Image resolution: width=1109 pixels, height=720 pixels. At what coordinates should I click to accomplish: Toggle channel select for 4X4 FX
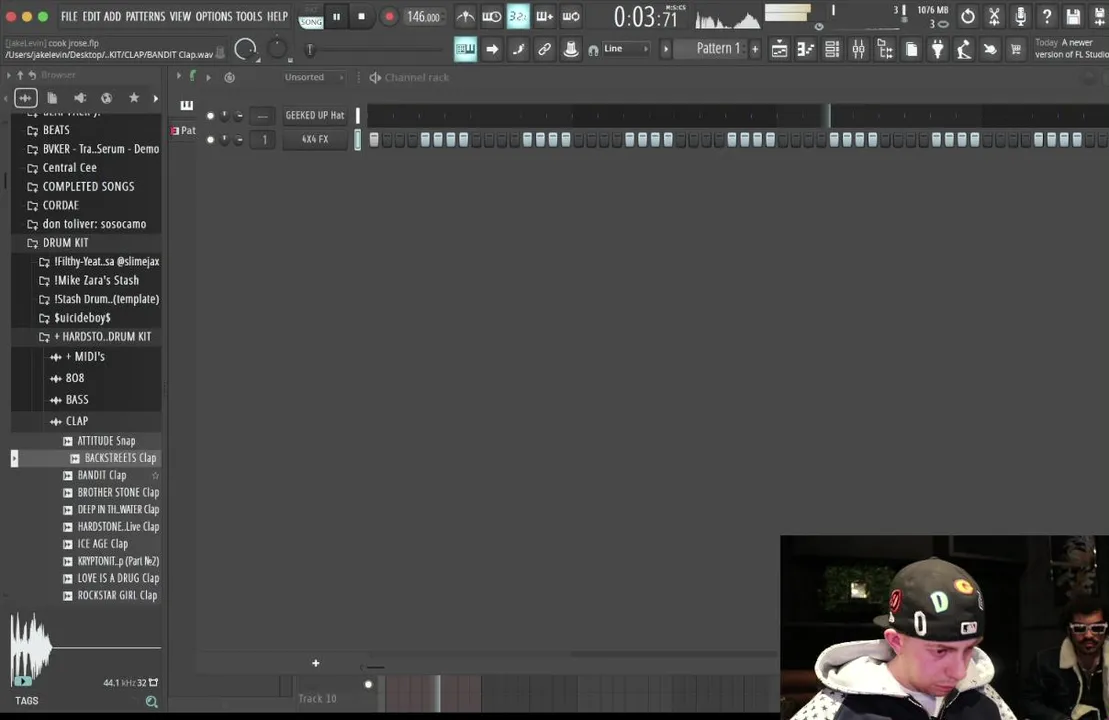point(358,140)
